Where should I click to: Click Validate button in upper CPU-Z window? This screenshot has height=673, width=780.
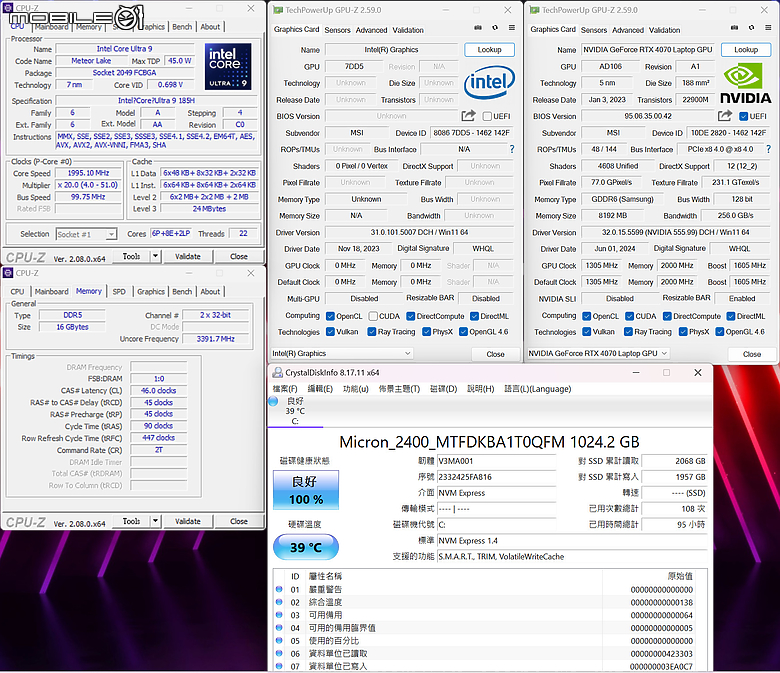click(x=188, y=256)
